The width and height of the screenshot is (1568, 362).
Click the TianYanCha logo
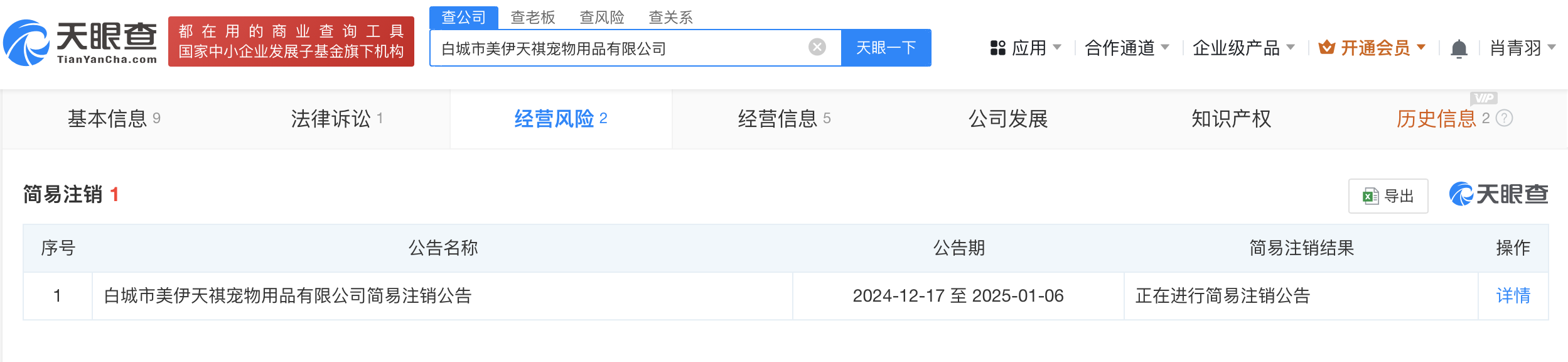(80, 43)
